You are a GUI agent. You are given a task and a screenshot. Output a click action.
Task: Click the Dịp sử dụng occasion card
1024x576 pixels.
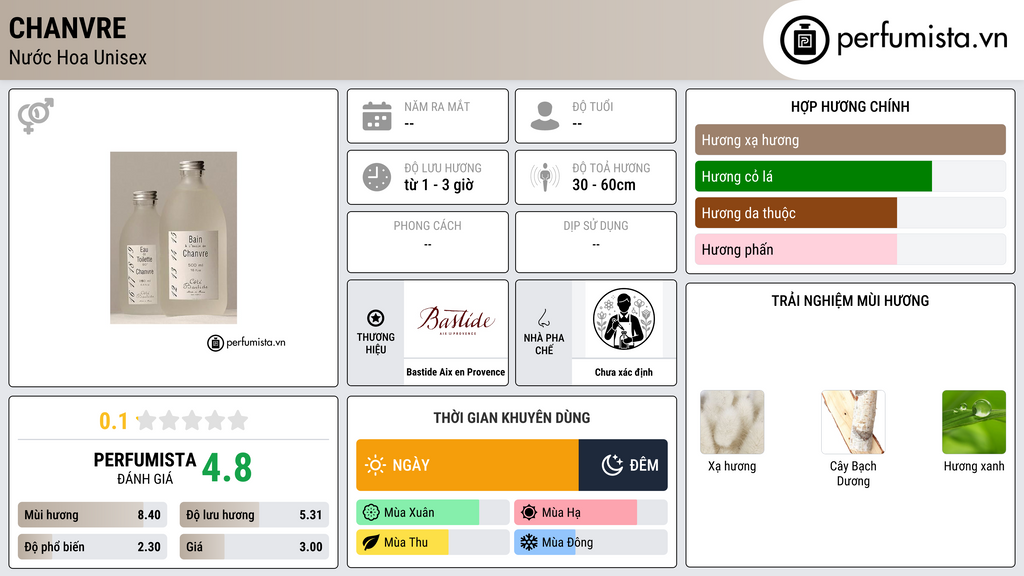pos(596,242)
